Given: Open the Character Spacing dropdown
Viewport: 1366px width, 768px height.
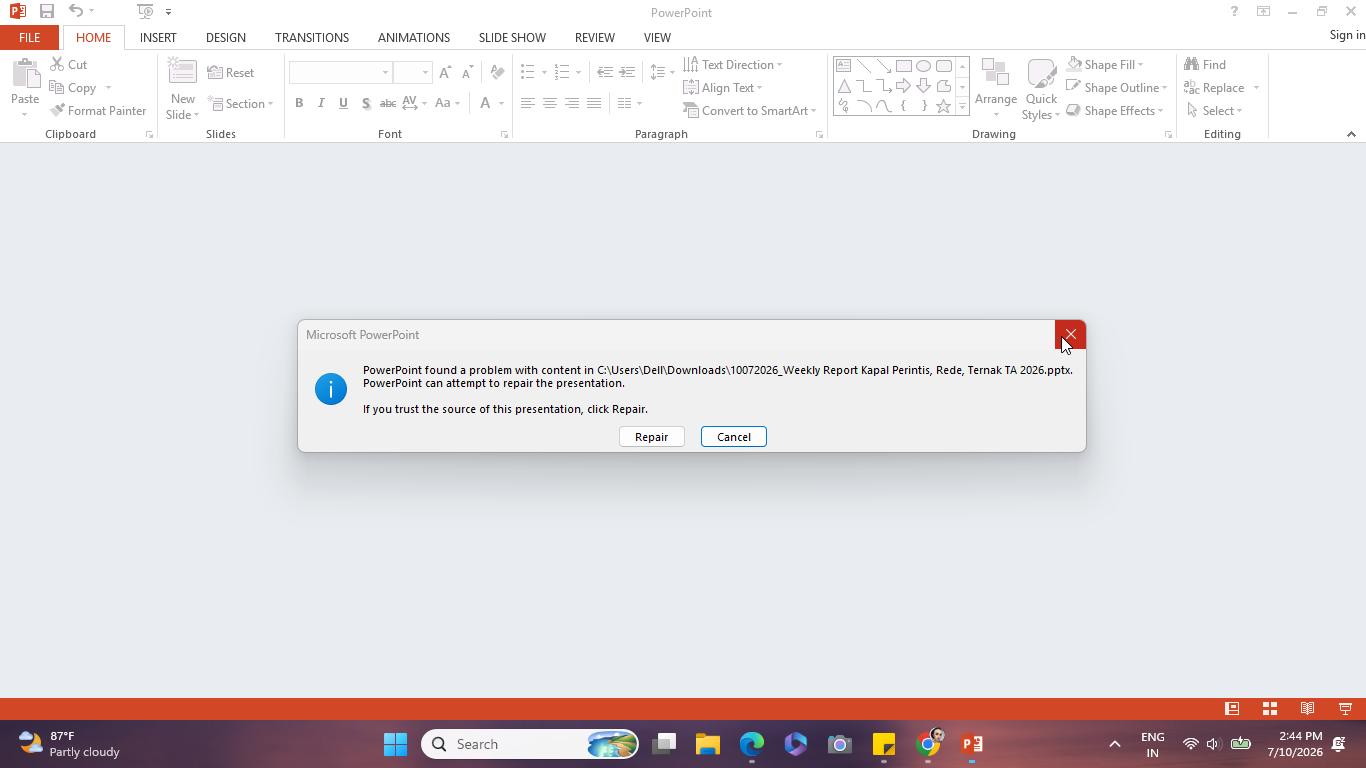Looking at the screenshot, I should coord(414,103).
